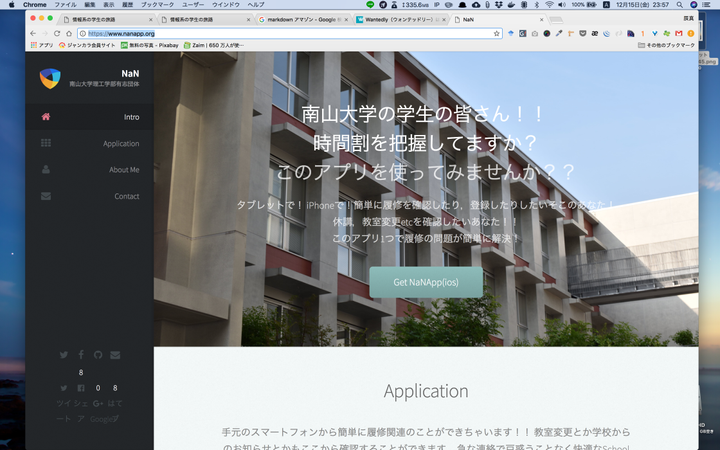Click the Application heading text
This screenshot has width=720, height=450.
[x=426, y=391]
